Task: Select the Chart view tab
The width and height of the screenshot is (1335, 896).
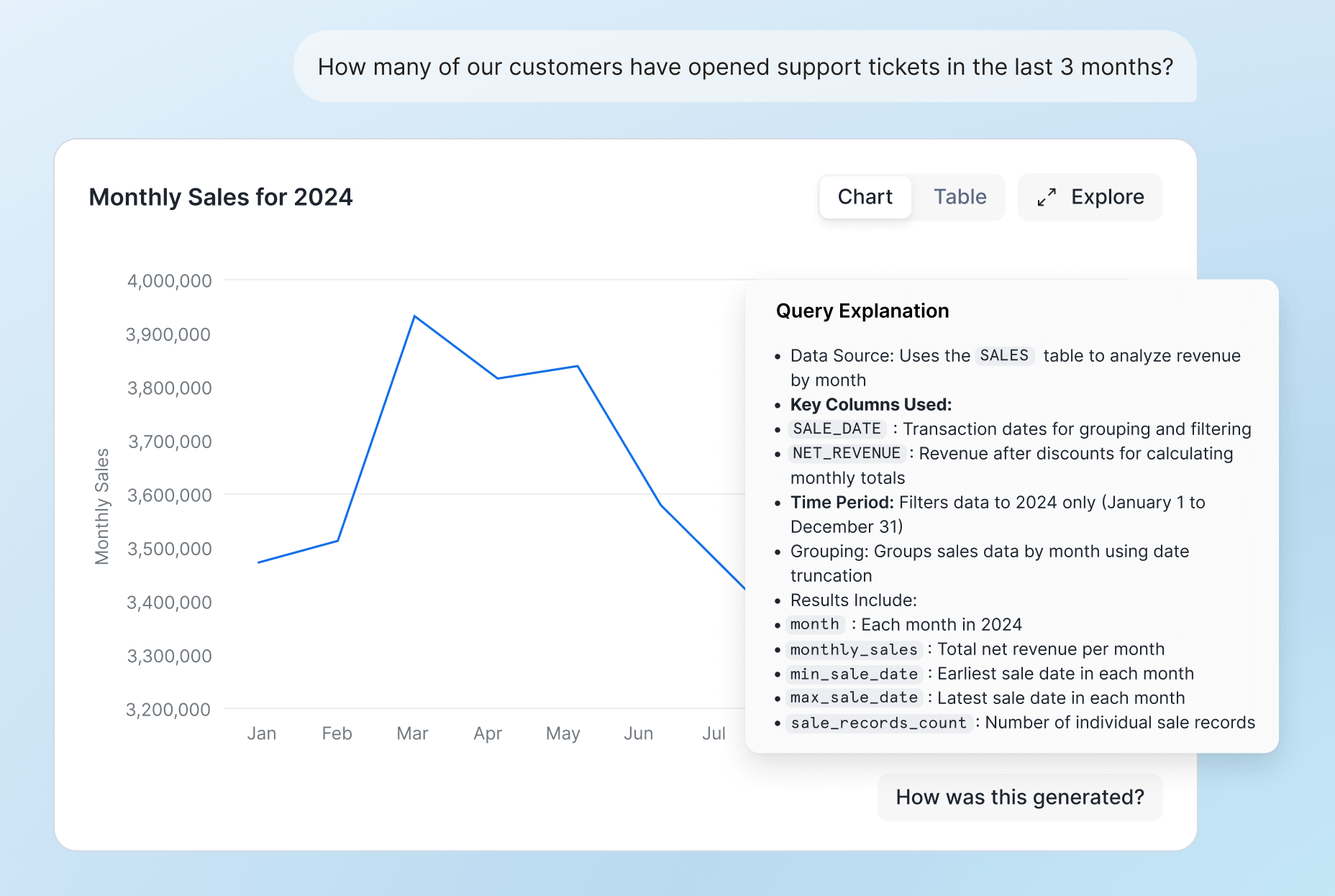Action: tap(865, 197)
